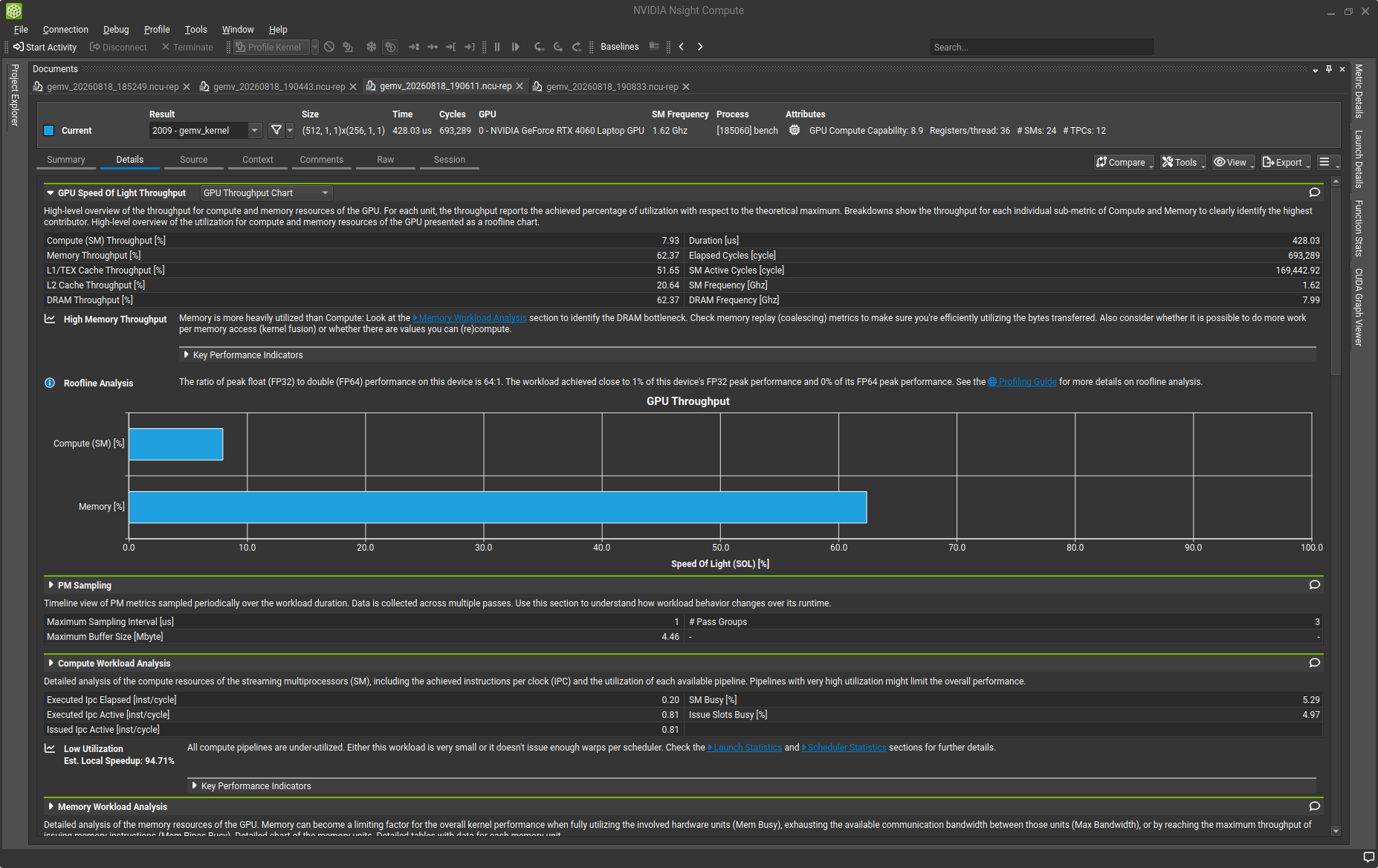Follow the Memory Workload Analysis link
Image resolution: width=1378 pixels, height=868 pixels.
(x=470, y=318)
